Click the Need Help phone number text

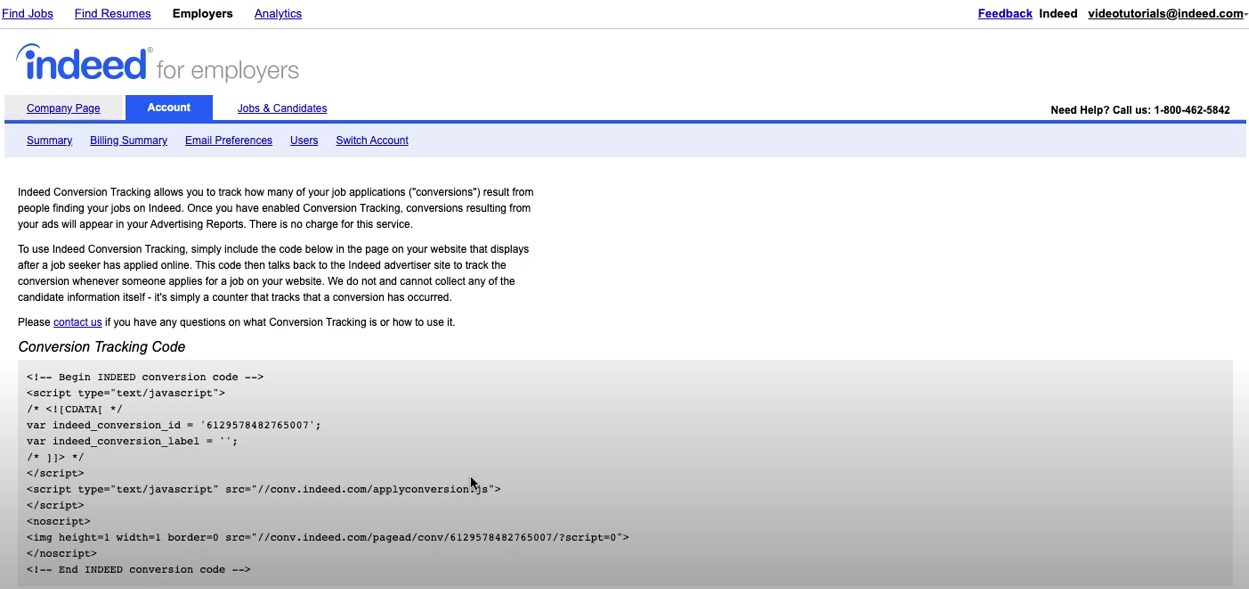[x=1140, y=110]
